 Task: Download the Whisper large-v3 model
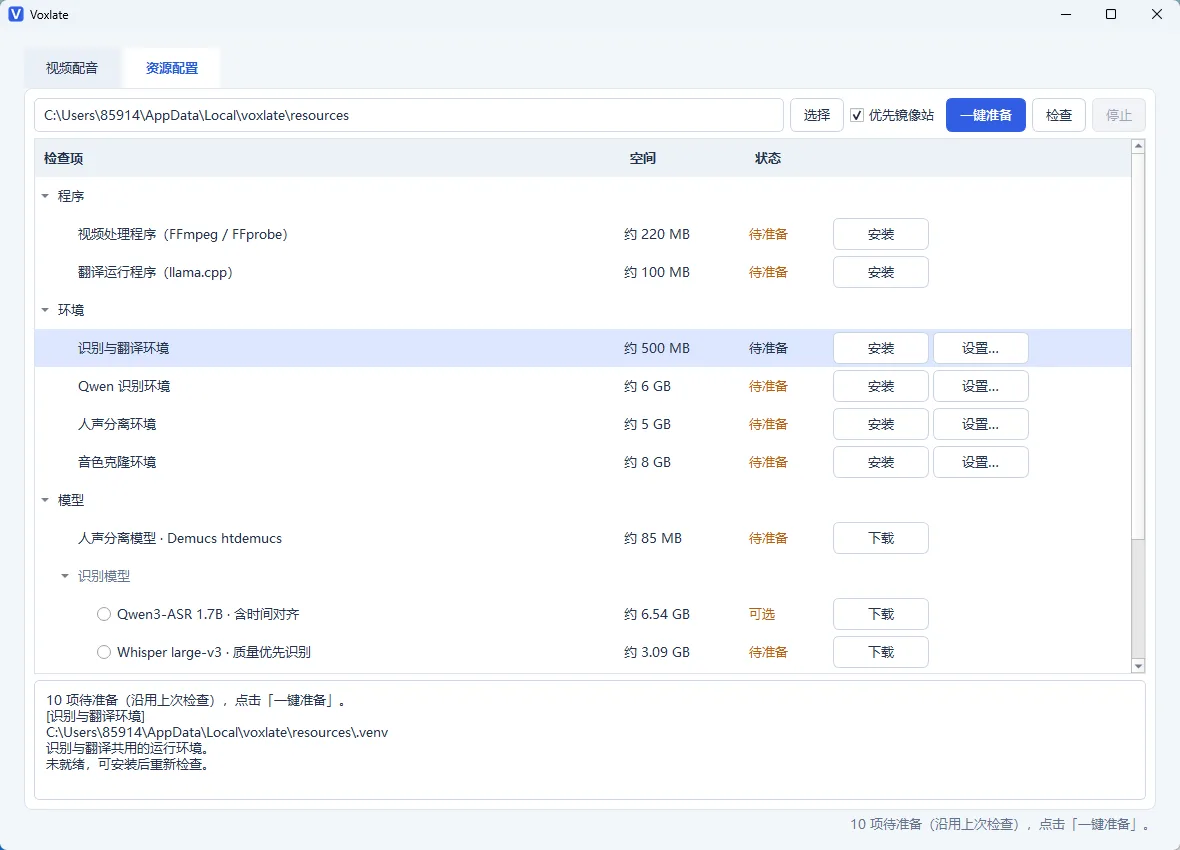880,652
